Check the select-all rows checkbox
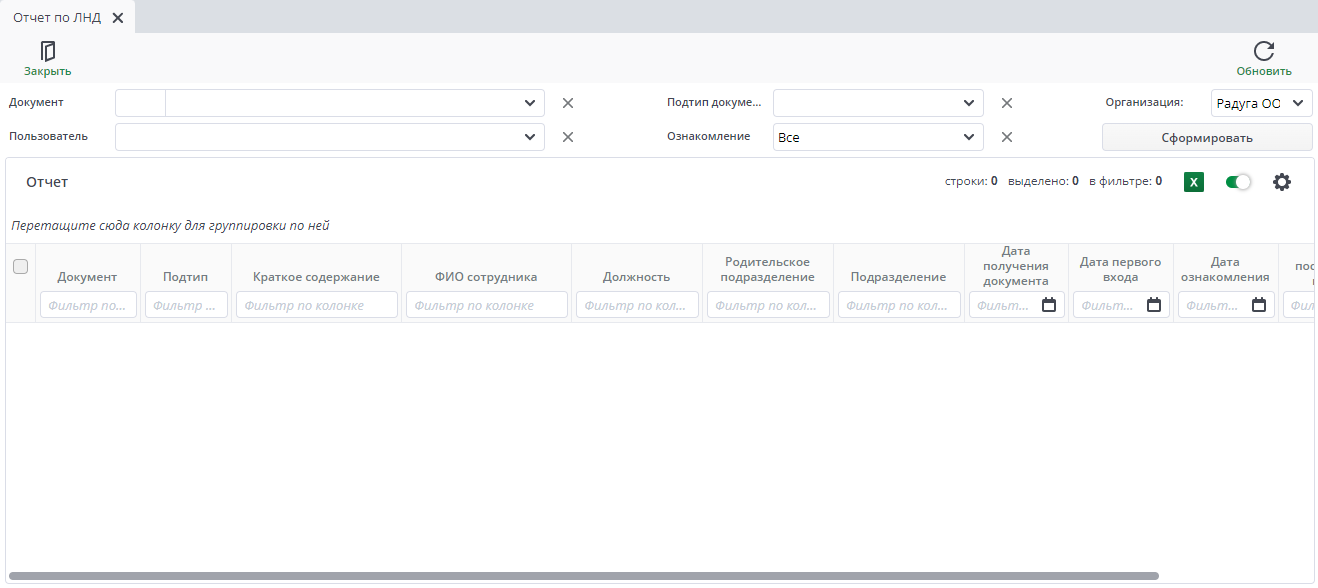 tap(20, 266)
